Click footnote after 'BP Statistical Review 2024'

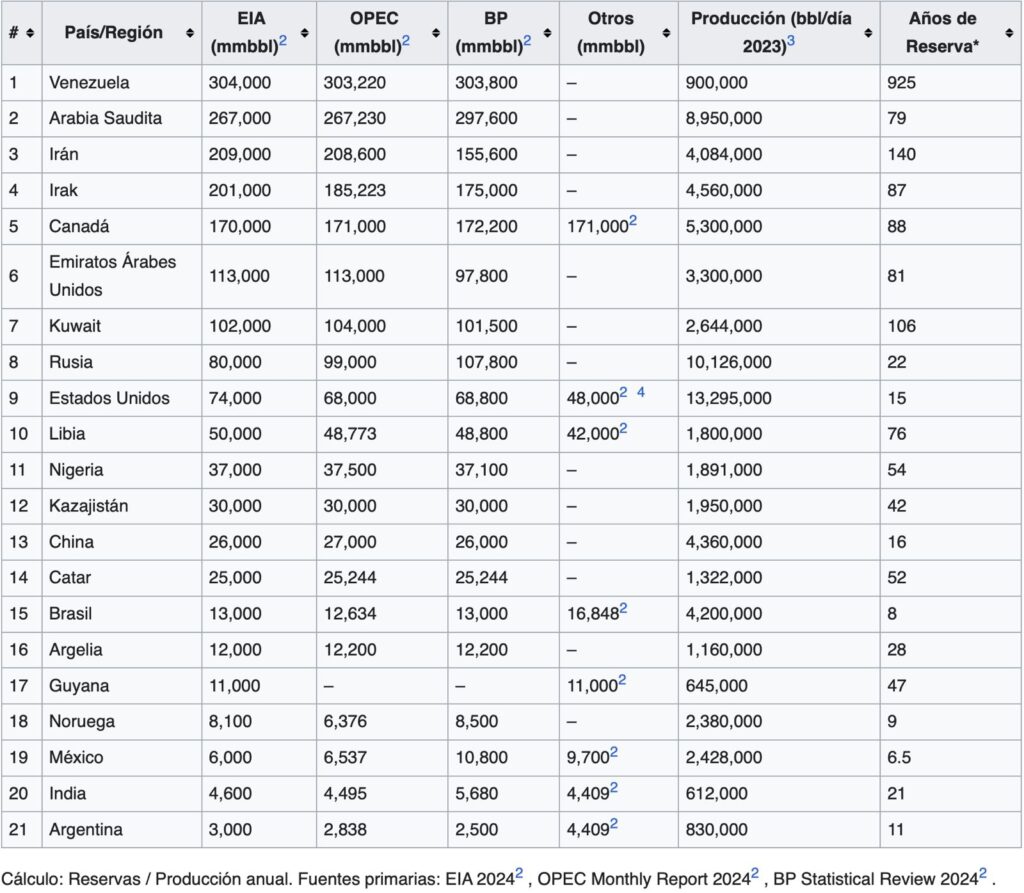pos(983,872)
